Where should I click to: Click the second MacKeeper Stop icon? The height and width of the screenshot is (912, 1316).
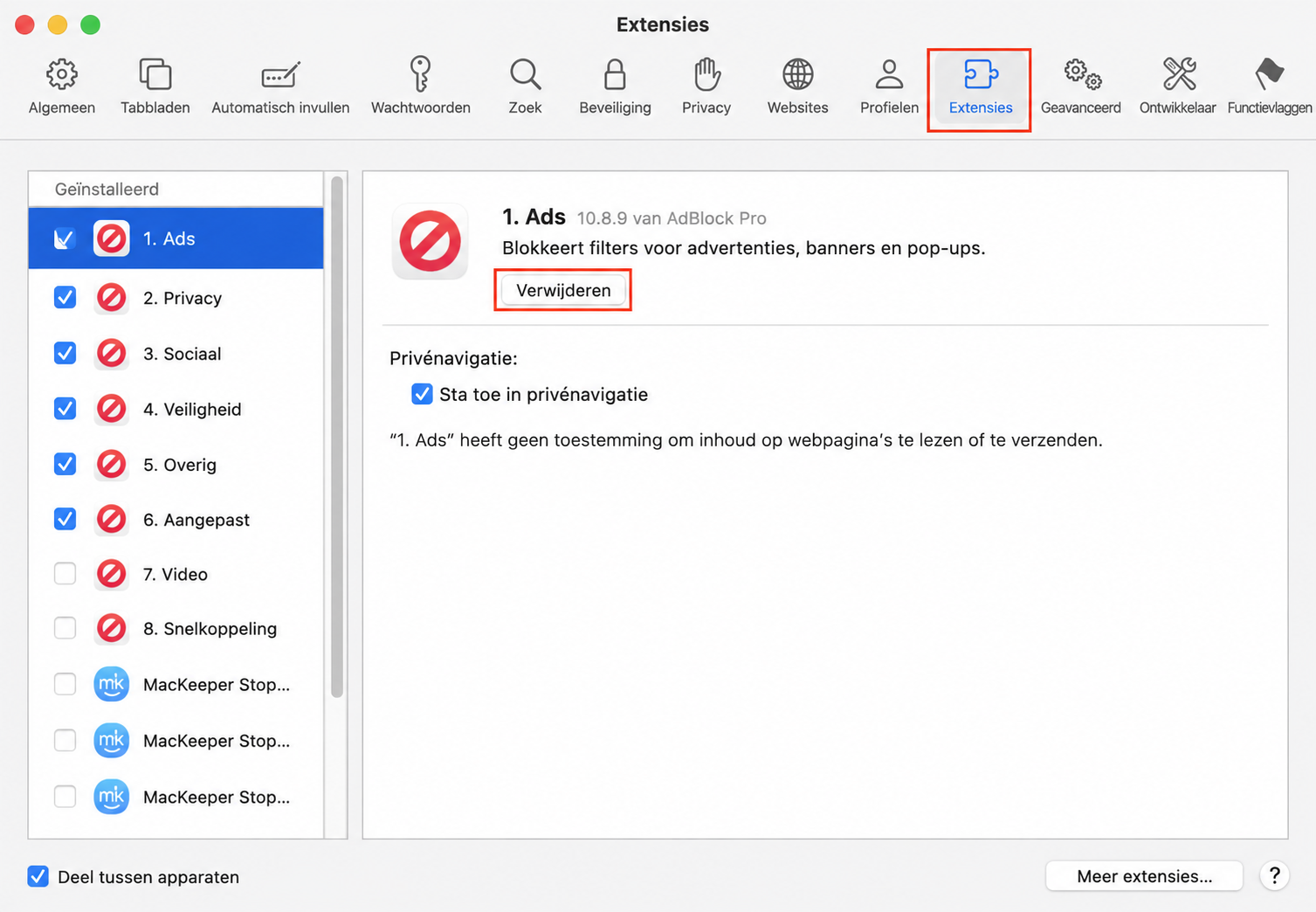click(112, 740)
